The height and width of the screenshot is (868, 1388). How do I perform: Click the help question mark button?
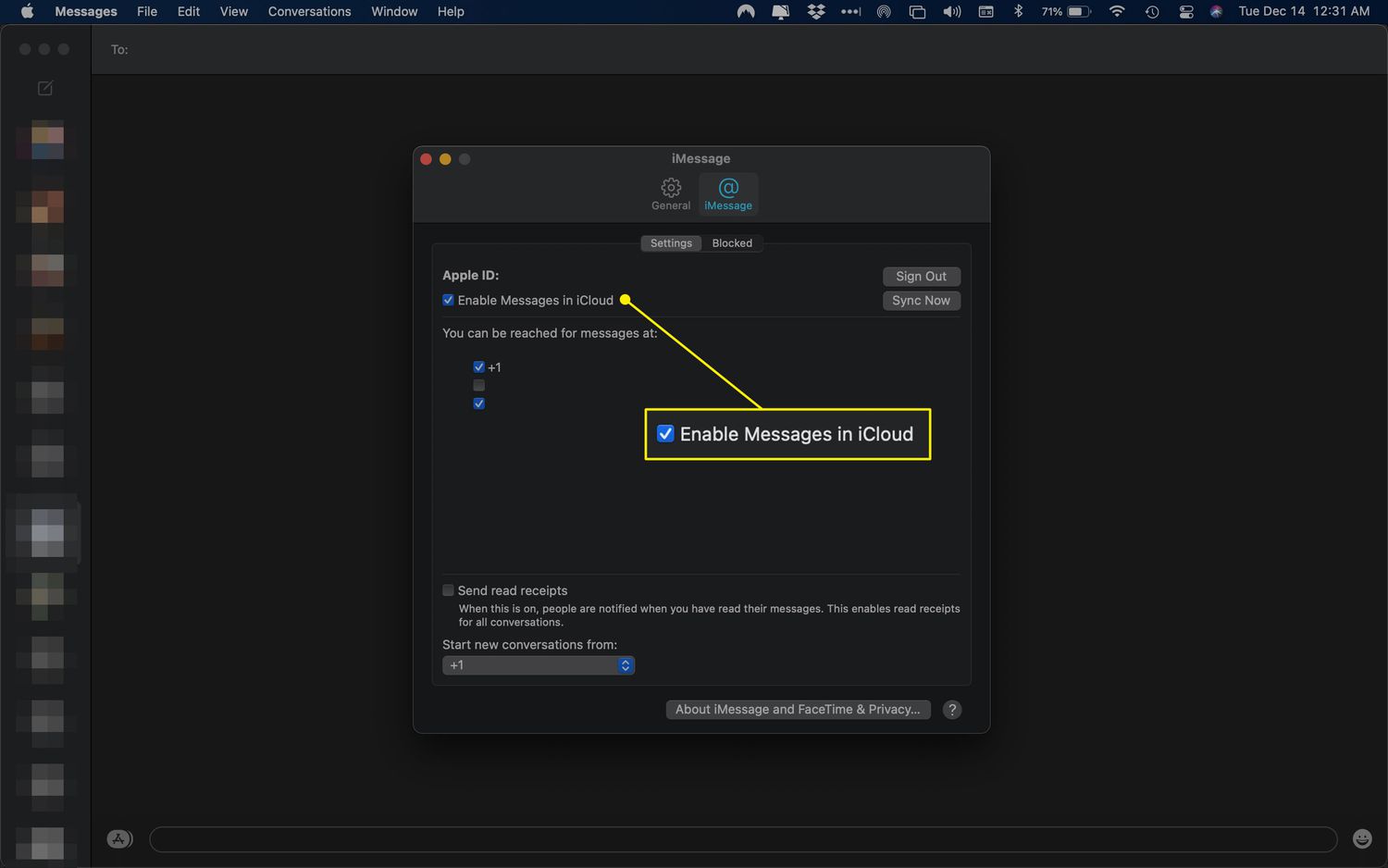(x=952, y=710)
